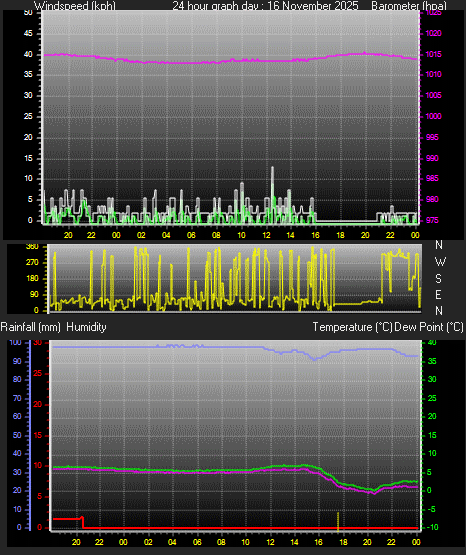Click the 45 windspeed scale value

click(28, 33)
